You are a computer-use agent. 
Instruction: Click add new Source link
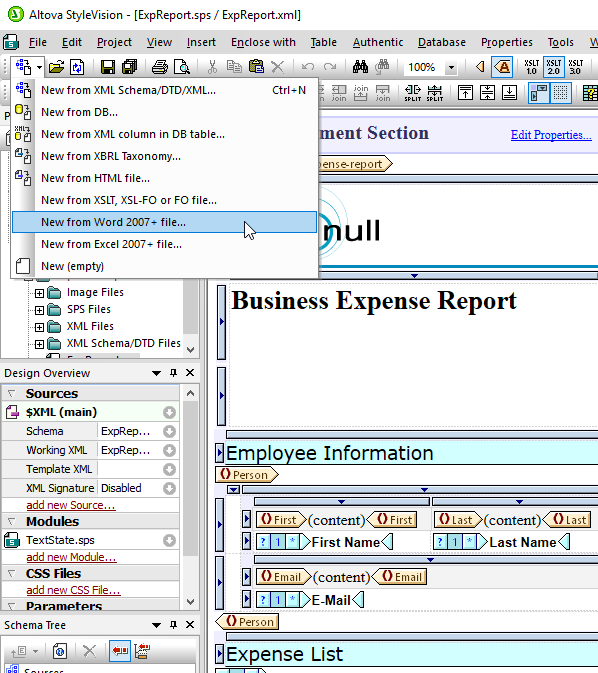tap(70, 505)
